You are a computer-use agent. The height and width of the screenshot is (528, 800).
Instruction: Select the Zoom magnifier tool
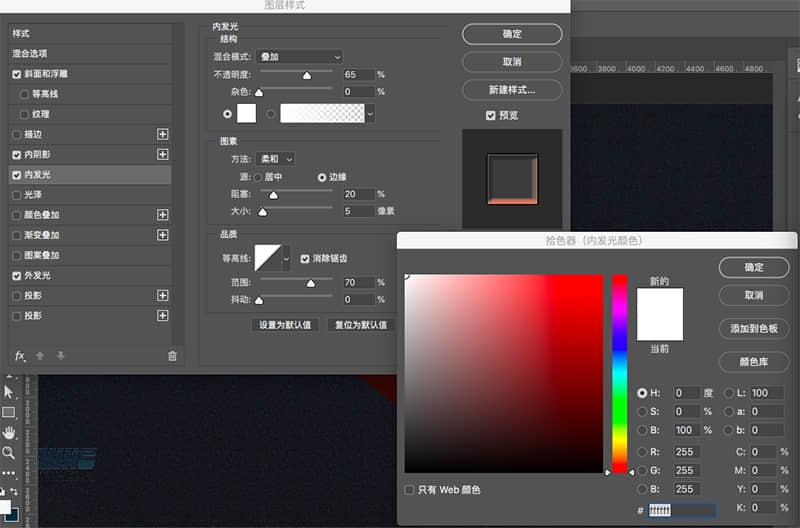click(x=9, y=452)
